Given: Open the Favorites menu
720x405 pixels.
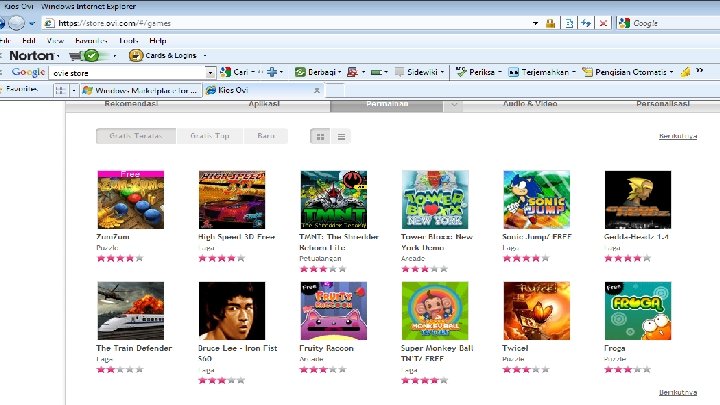Looking at the screenshot, I should [91, 41].
